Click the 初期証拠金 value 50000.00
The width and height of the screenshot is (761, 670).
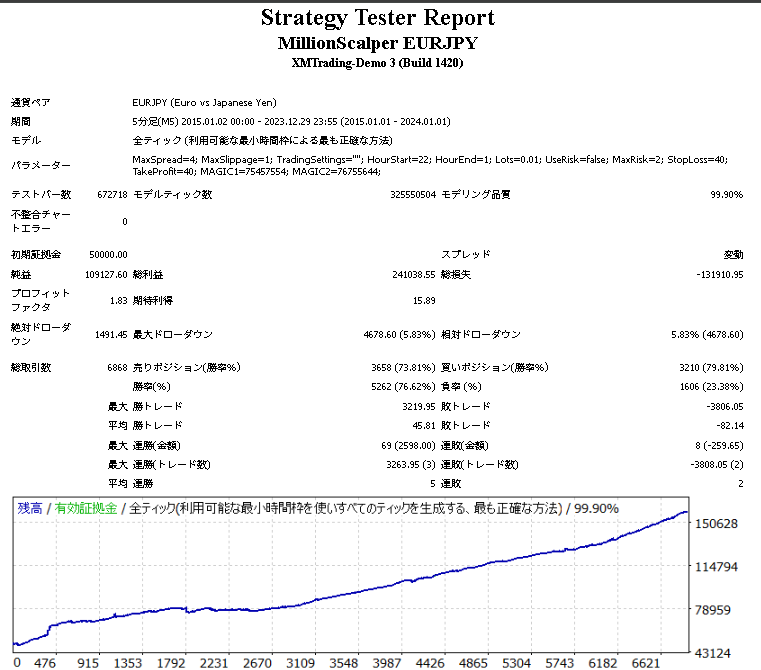coord(108,254)
